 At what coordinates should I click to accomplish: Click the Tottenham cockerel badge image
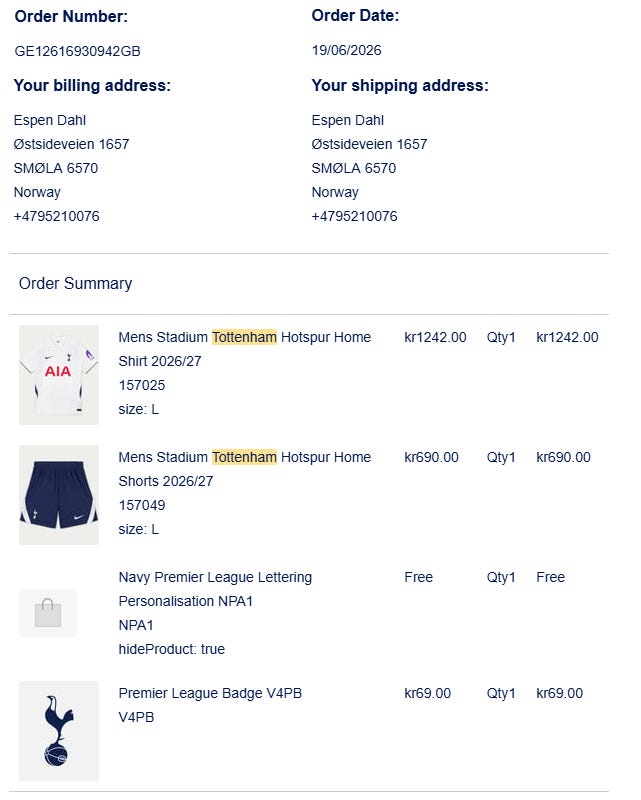pos(59,731)
